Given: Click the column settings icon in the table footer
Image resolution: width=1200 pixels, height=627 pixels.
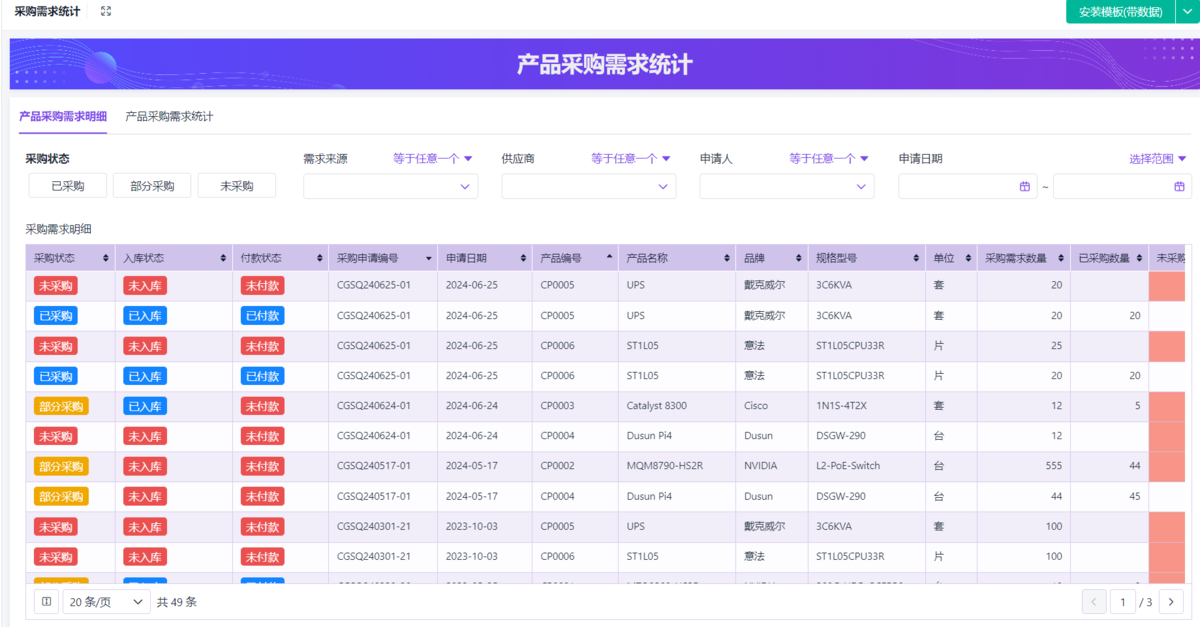Looking at the screenshot, I should pyautogui.click(x=46, y=602).
